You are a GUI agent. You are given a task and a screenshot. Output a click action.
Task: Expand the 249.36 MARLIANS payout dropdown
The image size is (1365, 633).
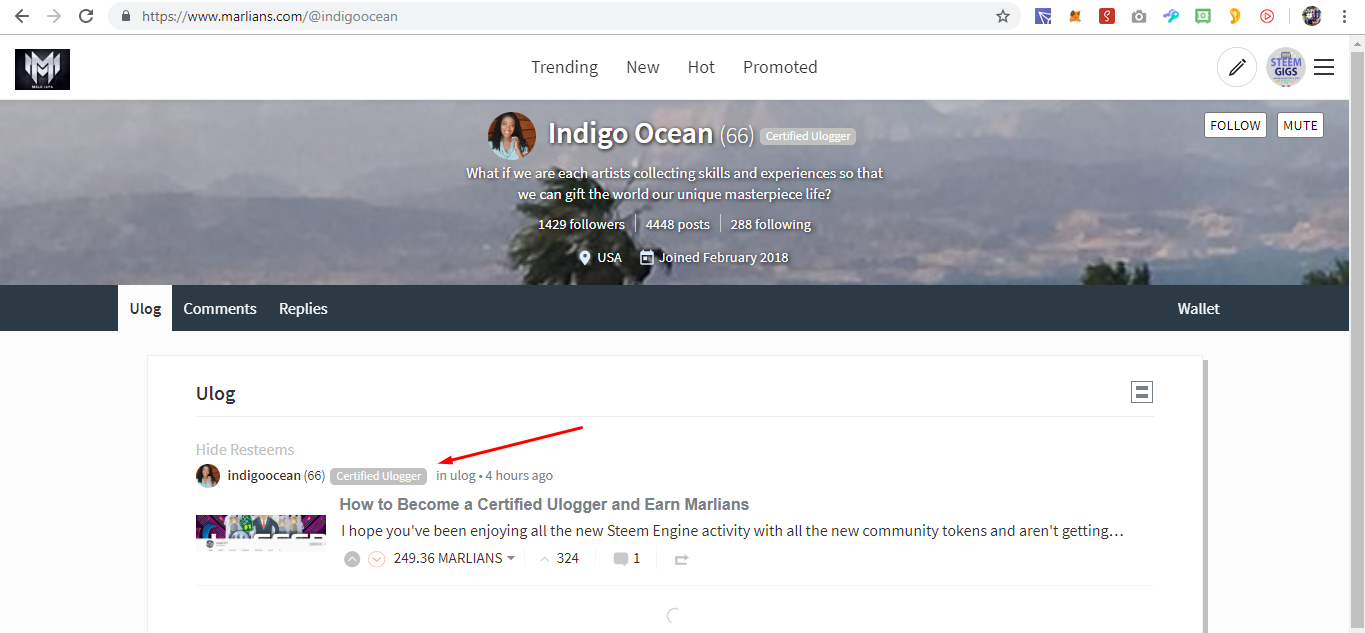click(455, 558)
